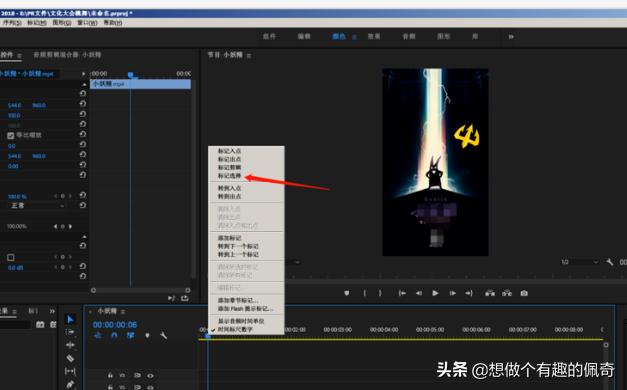
Task: Open workspace overflow double-arrow menu
Action: 511,37
